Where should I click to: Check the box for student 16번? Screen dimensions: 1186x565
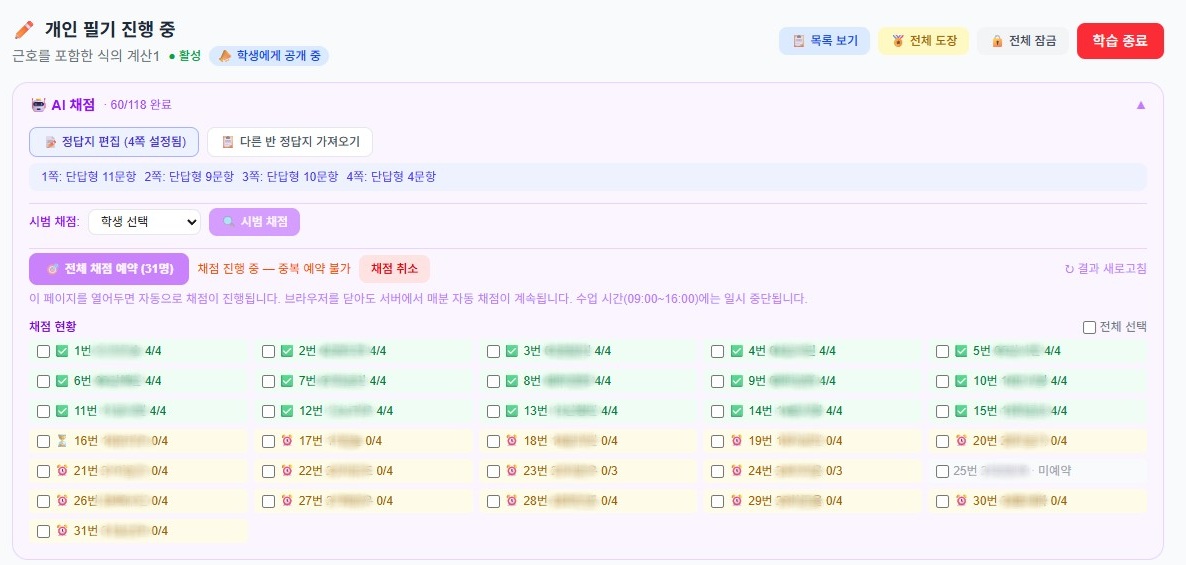[44, 441]
